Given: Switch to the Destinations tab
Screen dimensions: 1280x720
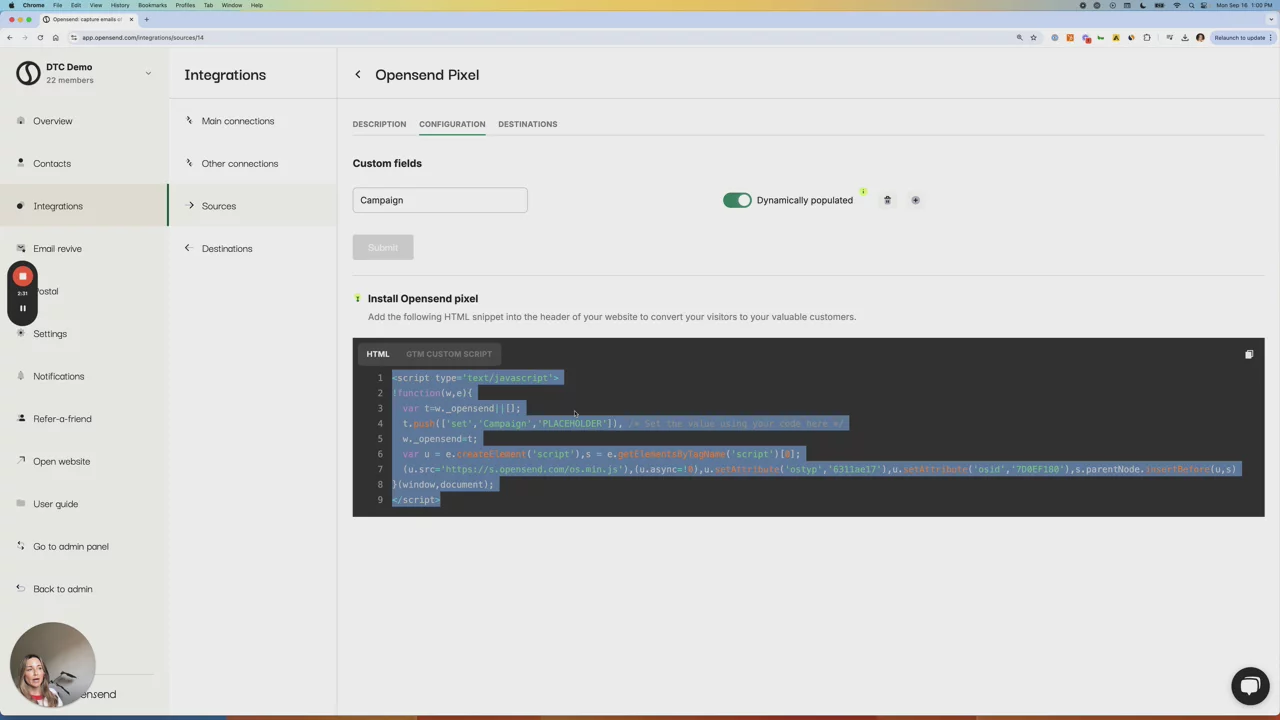Looking at the screenshot, I should (x=527, y=124).
